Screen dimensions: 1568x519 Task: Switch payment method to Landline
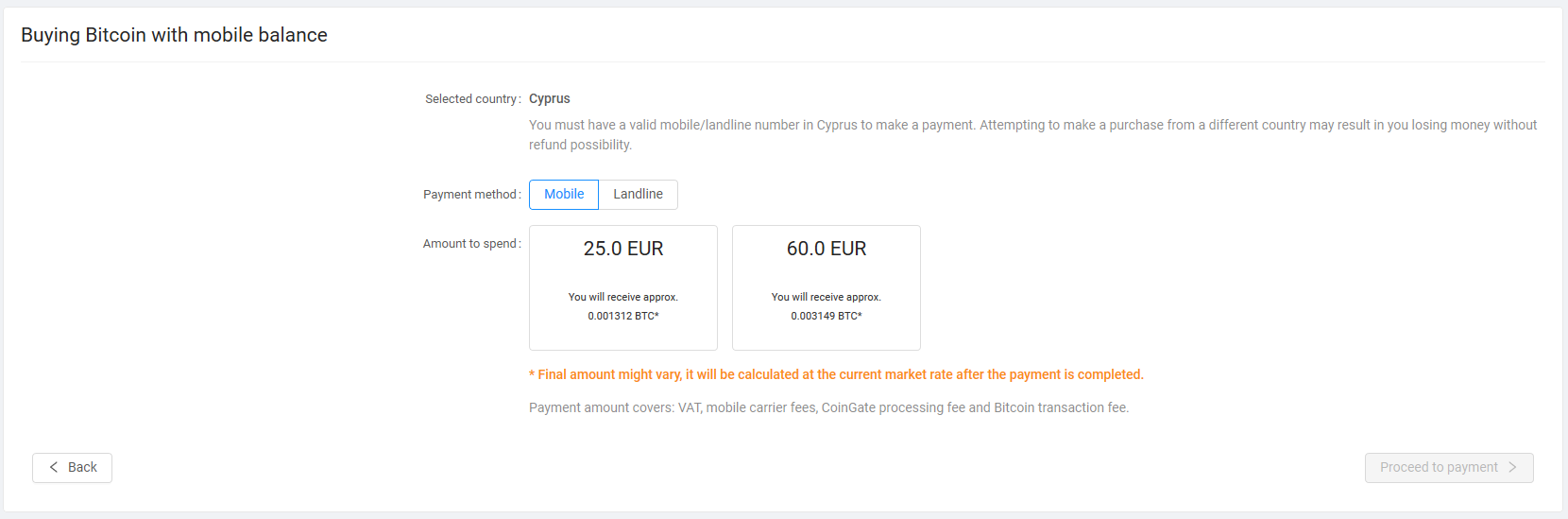639,195
